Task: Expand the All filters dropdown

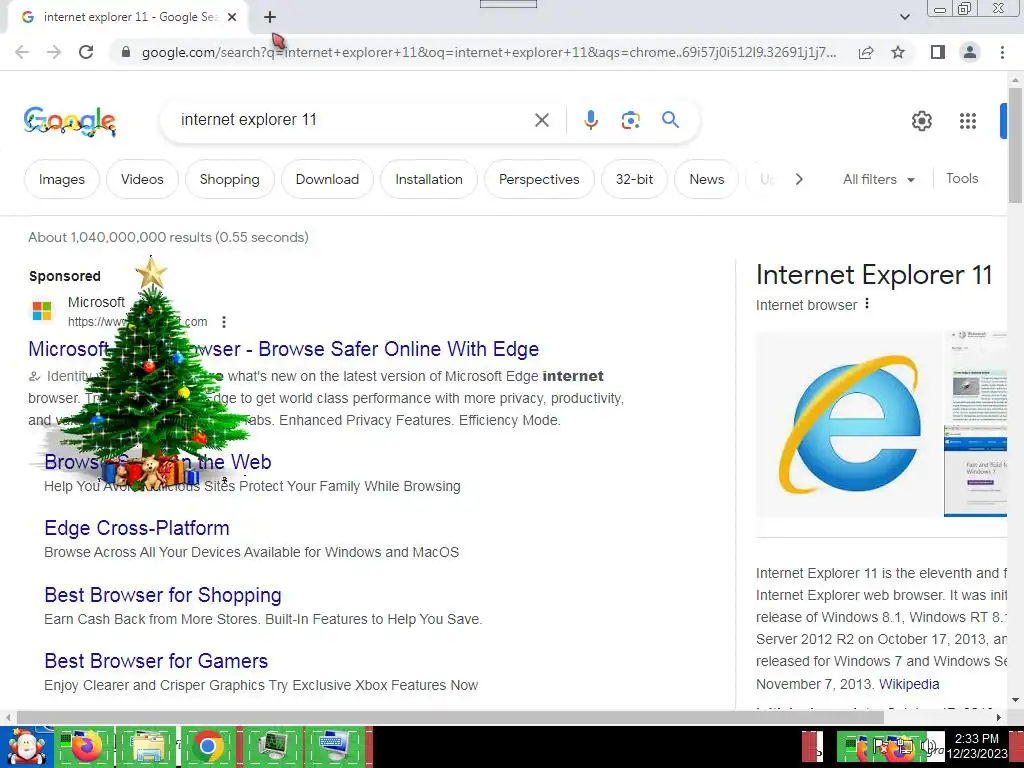Action: coord(878,180)
